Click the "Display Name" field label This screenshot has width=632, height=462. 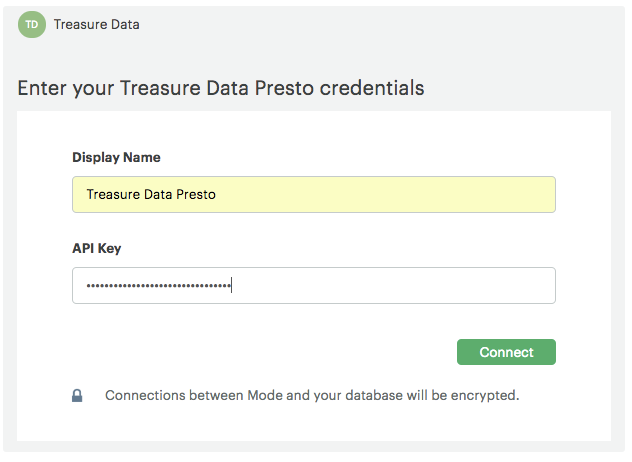116,157
